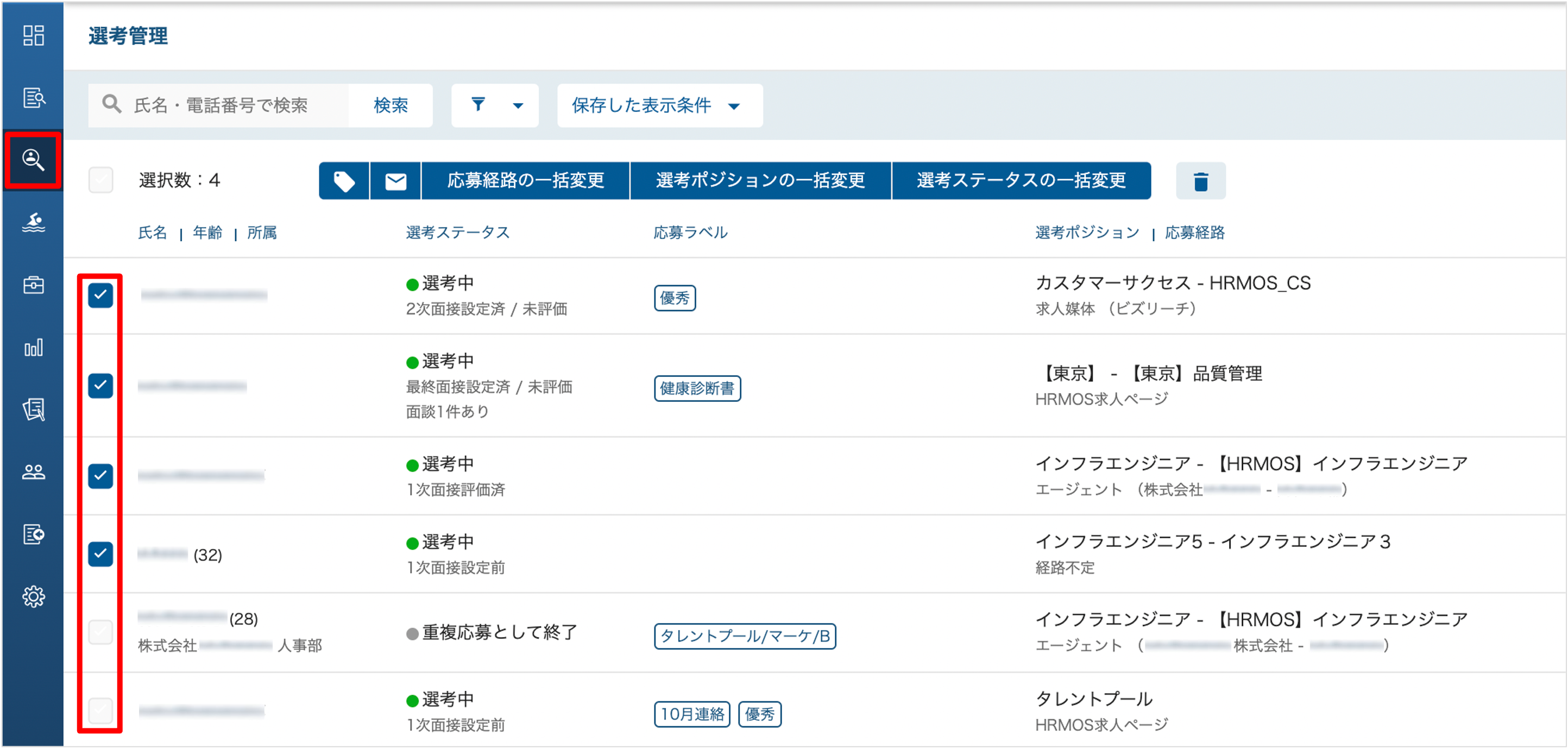Click the 10月連絡 label tag
The height and width of the screenshot is (749, 1568).
692,714
